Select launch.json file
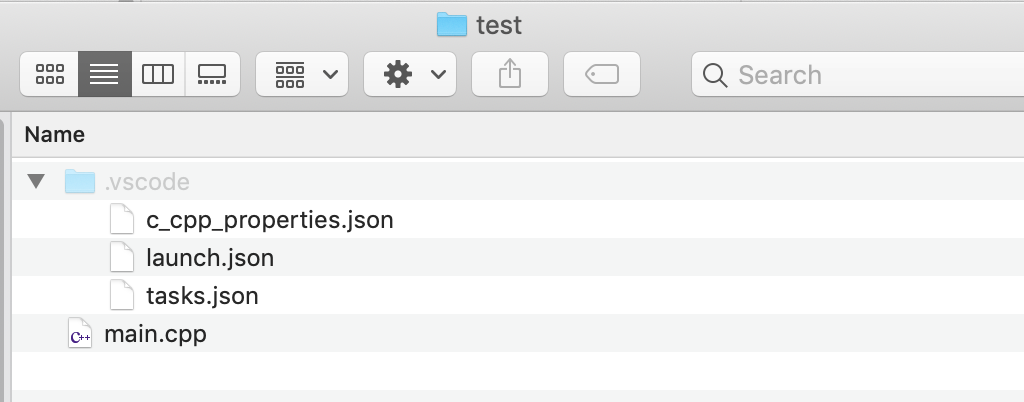Image resolution: width=1024 pixels, height=402 pixels. (x=210, y=258)
